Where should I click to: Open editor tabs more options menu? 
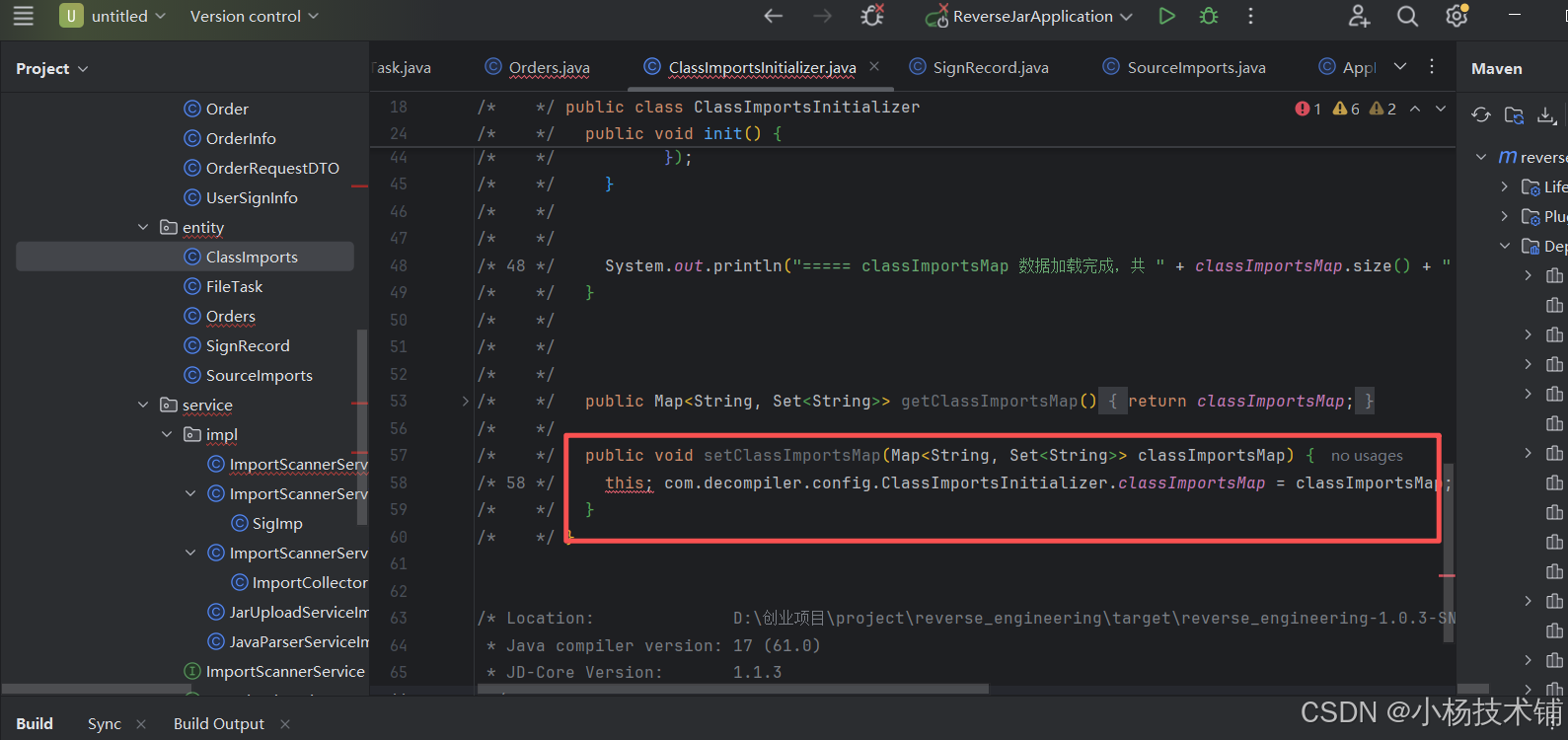click(x=1432, y=67)
